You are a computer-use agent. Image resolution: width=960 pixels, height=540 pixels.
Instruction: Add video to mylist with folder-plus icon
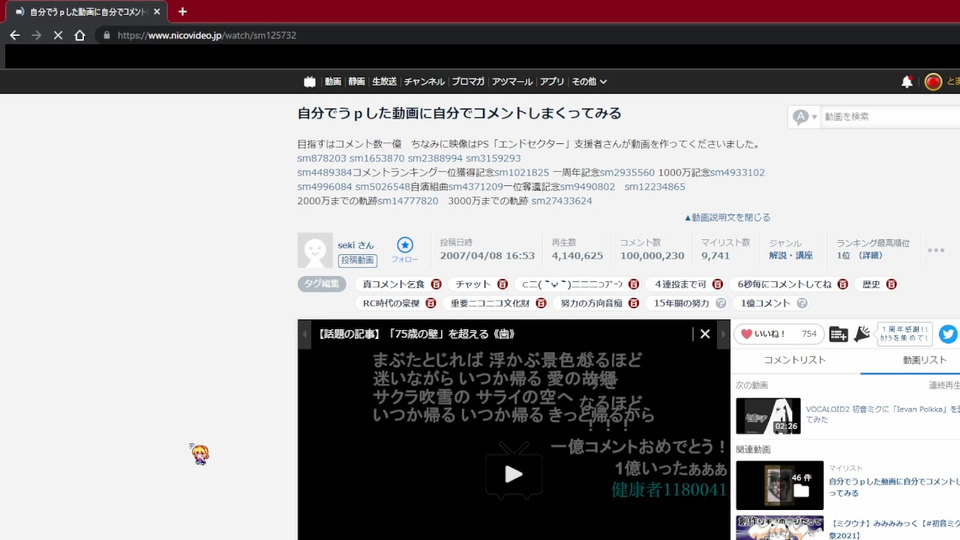838,334
